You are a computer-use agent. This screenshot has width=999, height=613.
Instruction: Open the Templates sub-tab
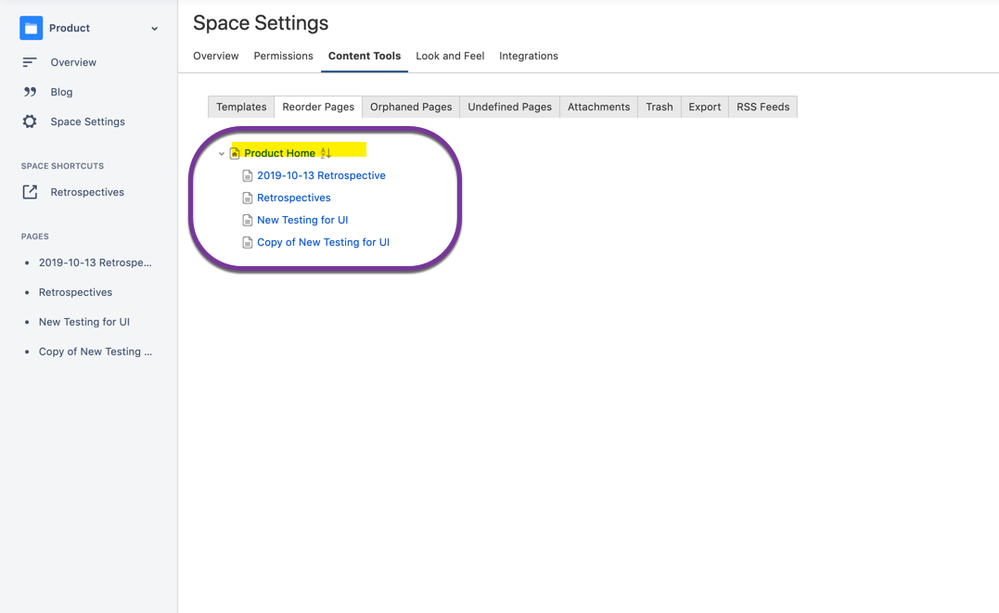[x=241, y=107]
